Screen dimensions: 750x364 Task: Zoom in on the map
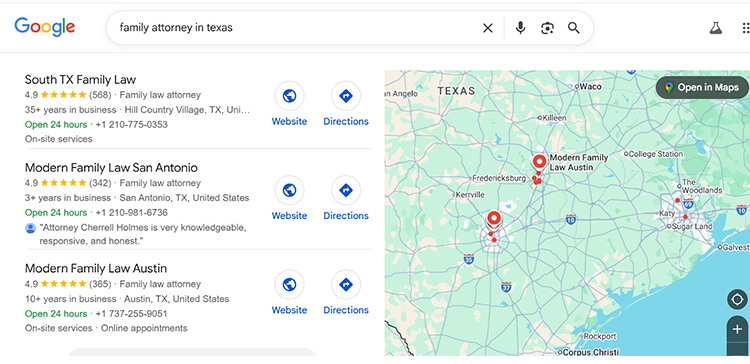(x=737, y=329)
